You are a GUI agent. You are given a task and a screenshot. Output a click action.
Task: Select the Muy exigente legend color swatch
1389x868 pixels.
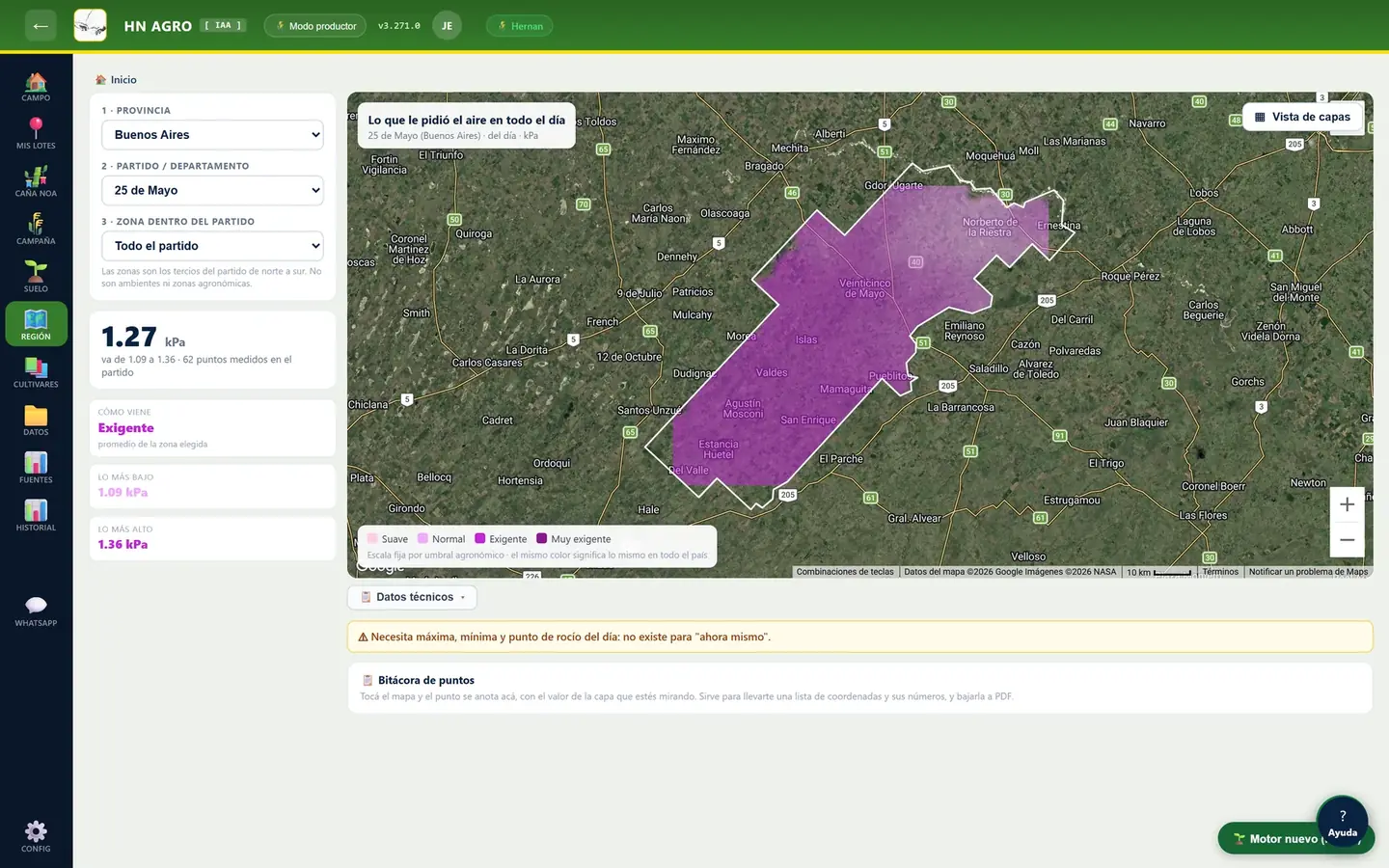(542, 539)
